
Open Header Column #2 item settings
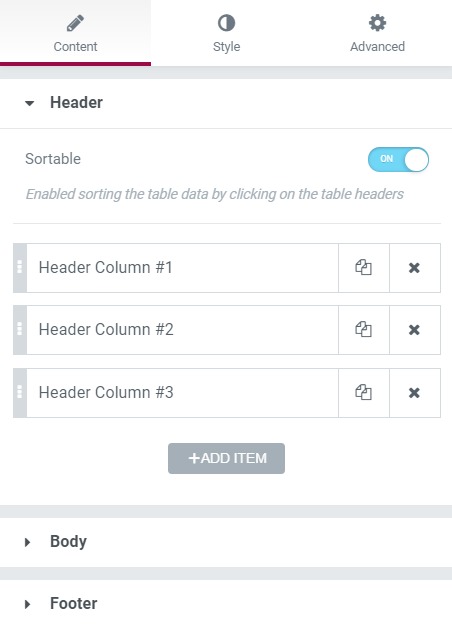click(x=183, y=330)
